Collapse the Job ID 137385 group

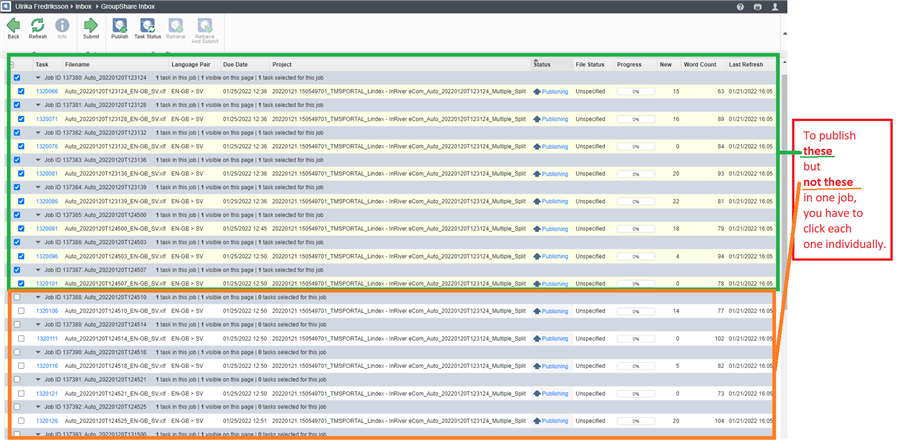coord(38,215)
